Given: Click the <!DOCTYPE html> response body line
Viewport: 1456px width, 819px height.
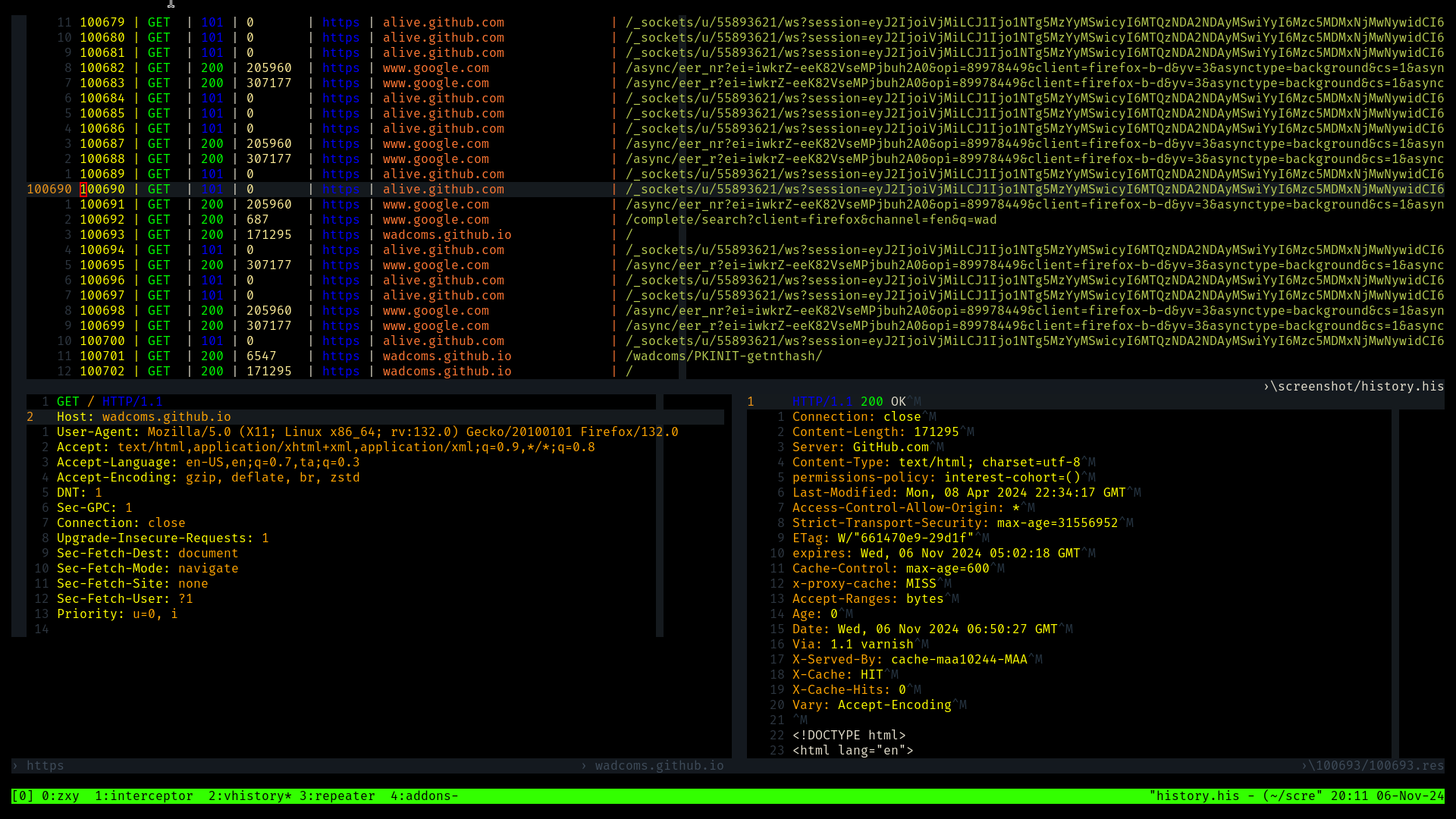Looking at the screenshot, I should 849,735.
